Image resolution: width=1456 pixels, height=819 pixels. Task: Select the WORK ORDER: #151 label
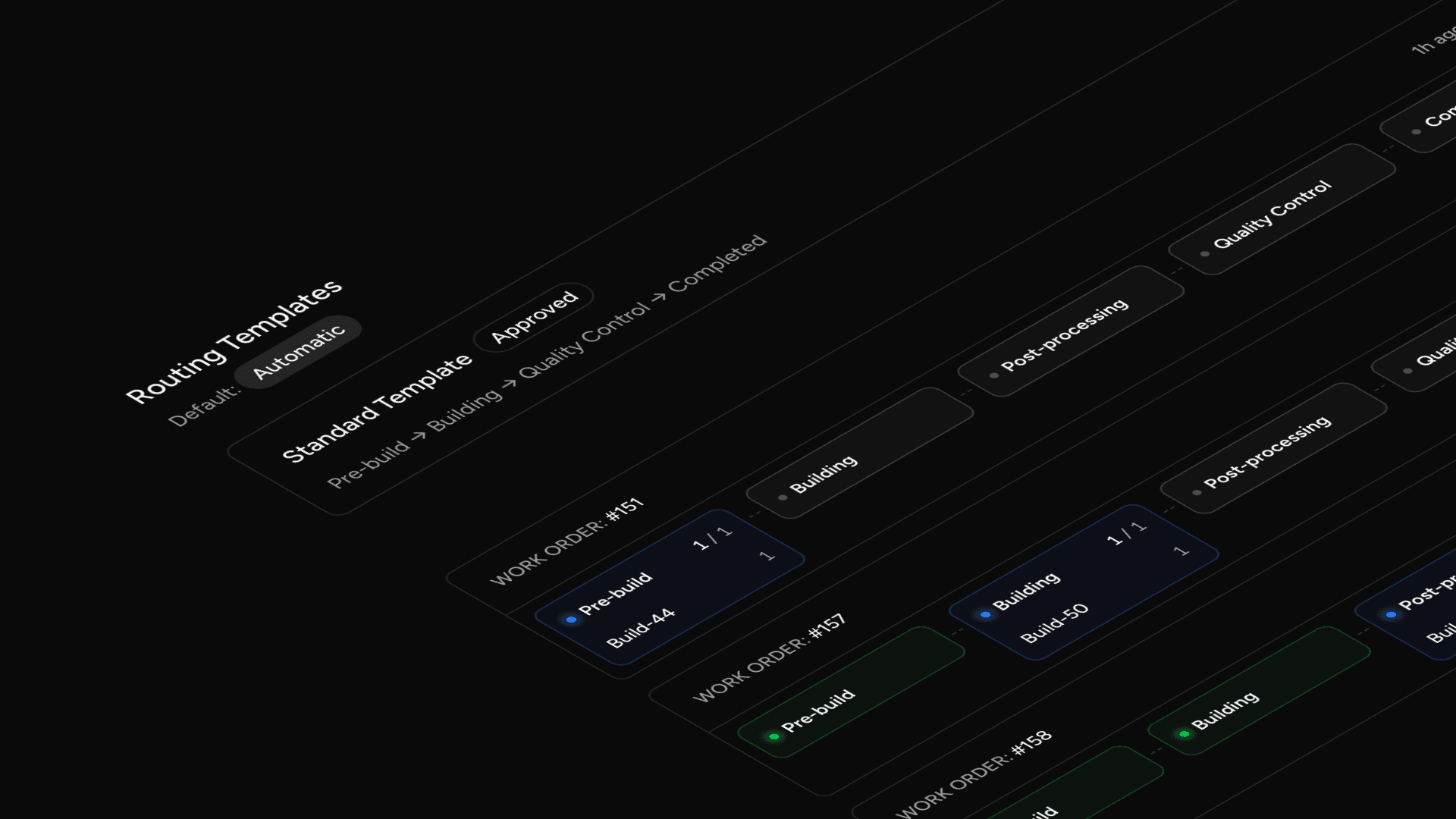click(567, 541)
